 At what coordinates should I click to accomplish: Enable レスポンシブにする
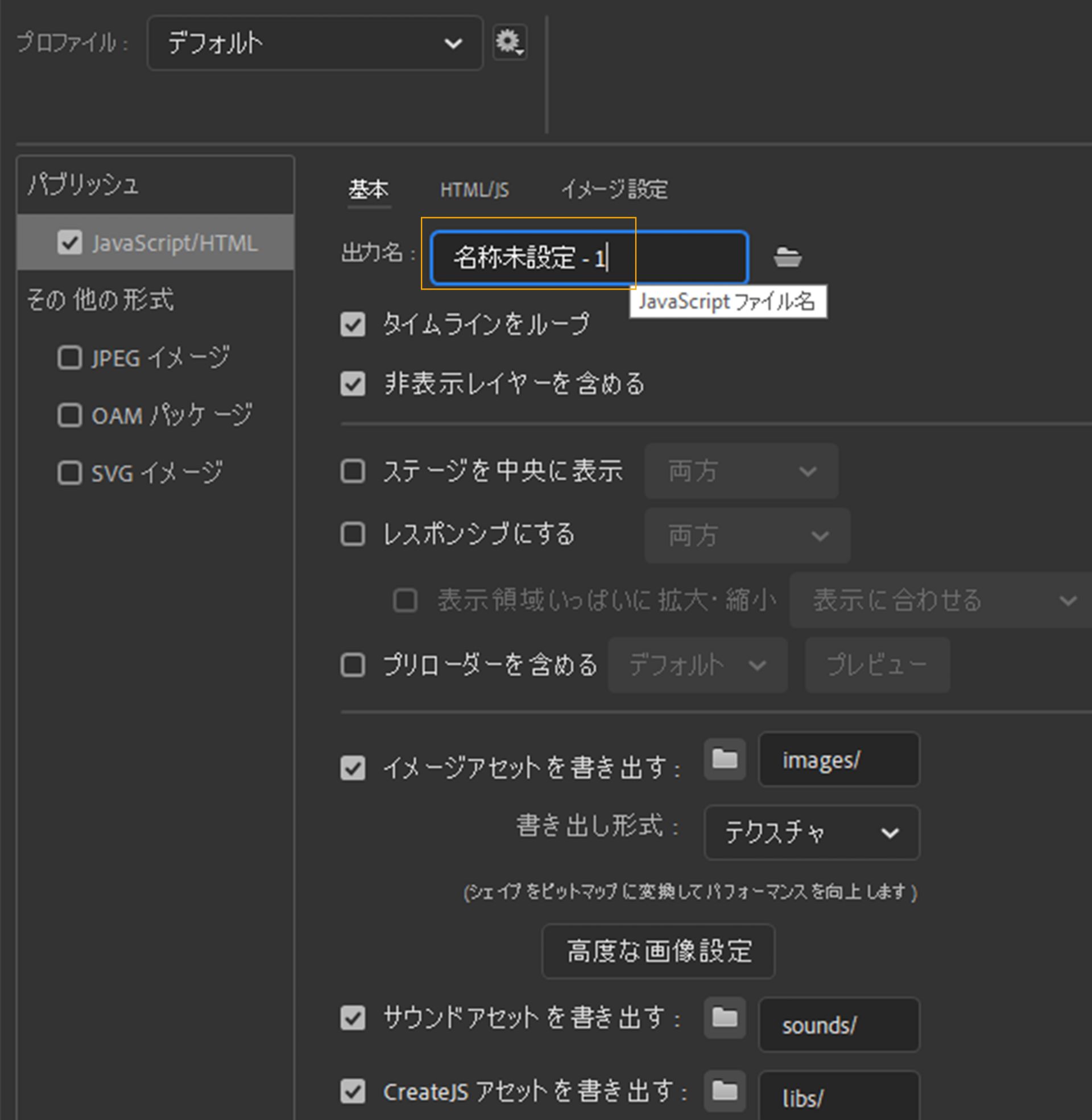pos(353,535)
